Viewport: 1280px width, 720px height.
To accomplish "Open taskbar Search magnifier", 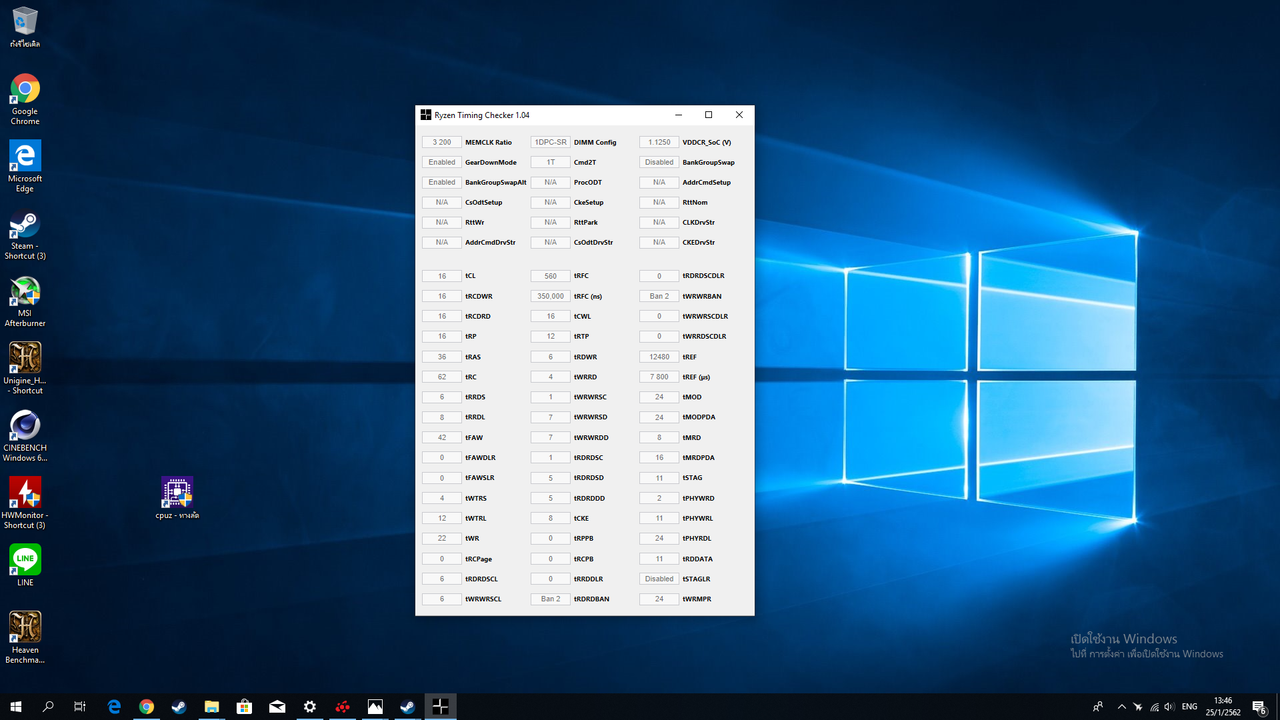I will point(48,706).
